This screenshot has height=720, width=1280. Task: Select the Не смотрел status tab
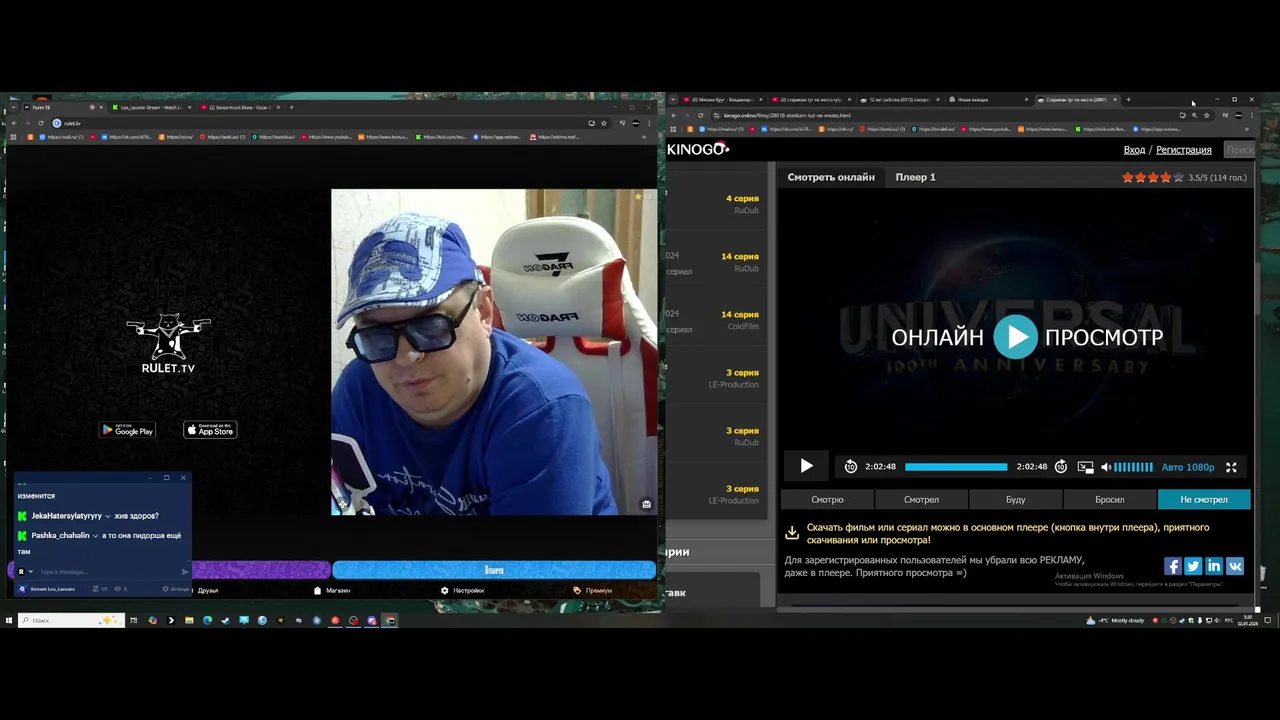(x=1204, y=499)
